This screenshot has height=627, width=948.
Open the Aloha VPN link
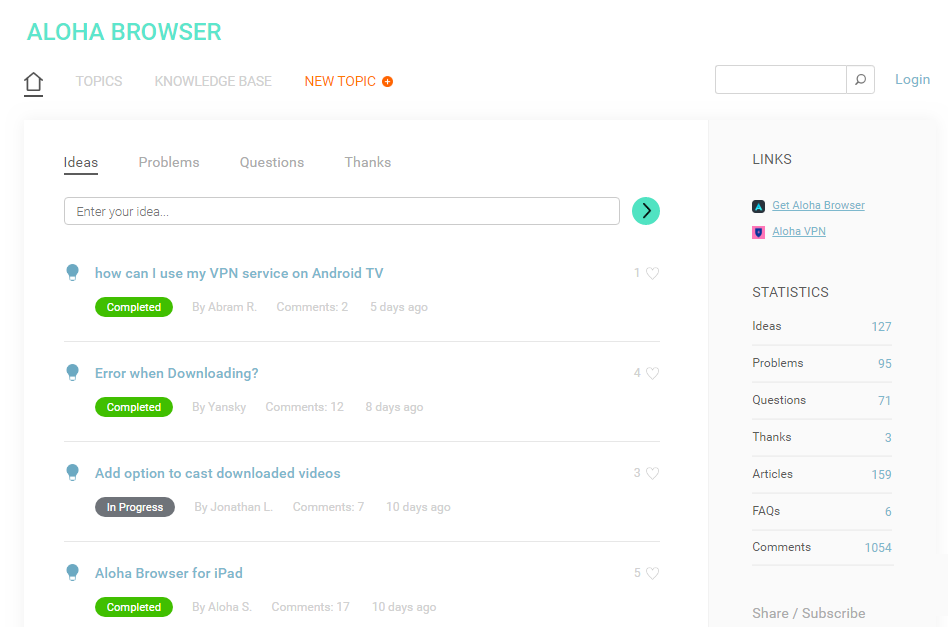click(799, 232)
